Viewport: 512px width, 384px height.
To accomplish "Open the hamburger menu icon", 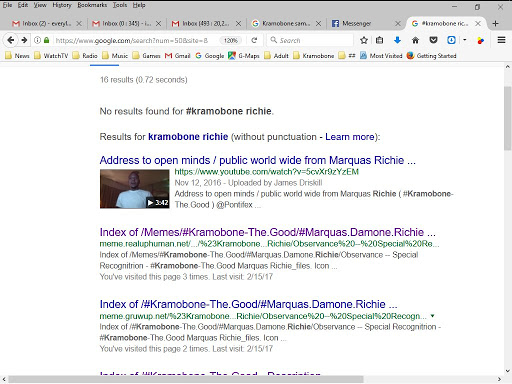I will click(x=501, y=40).
